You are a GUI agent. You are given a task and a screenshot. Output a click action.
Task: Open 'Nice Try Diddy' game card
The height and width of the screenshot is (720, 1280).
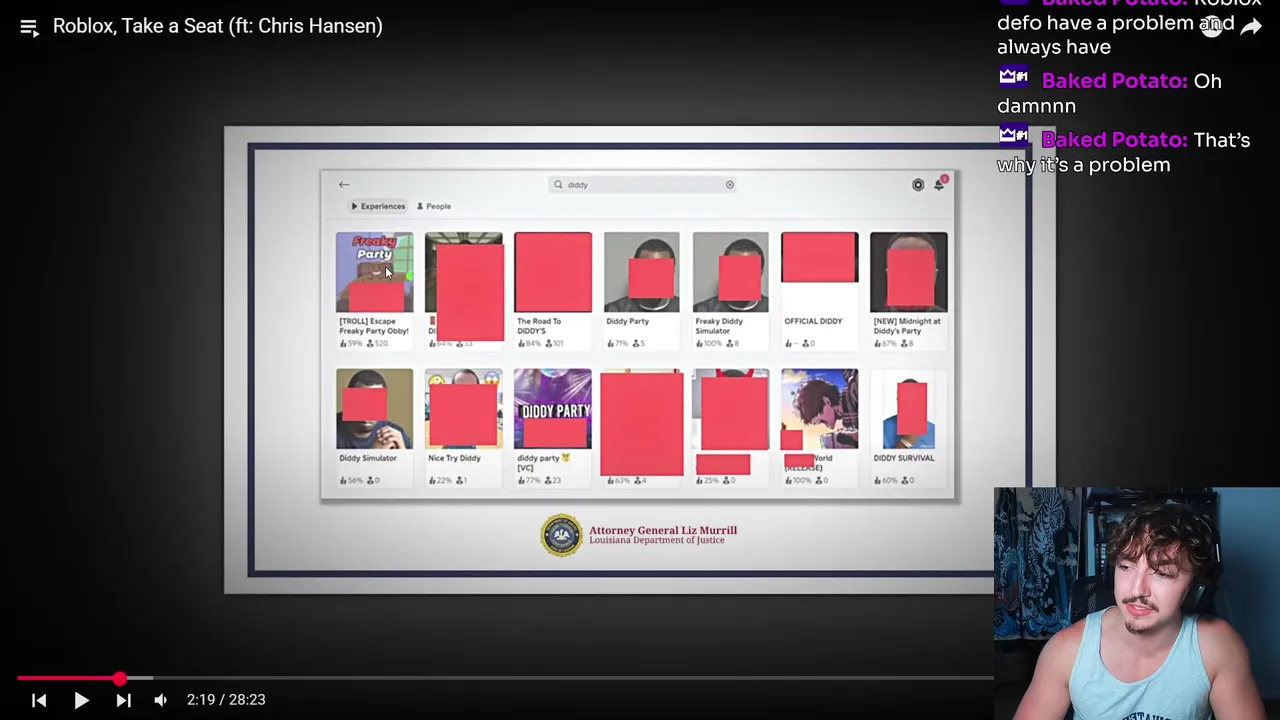463,427
